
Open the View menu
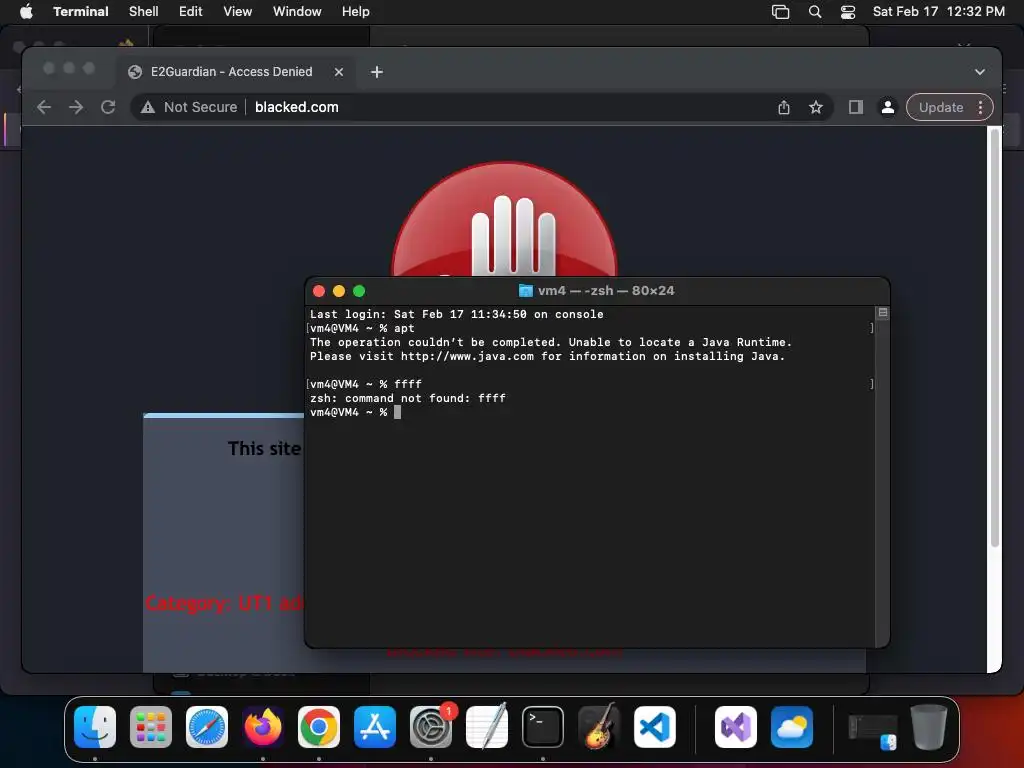pyautogui.click(x=237, y=11)
